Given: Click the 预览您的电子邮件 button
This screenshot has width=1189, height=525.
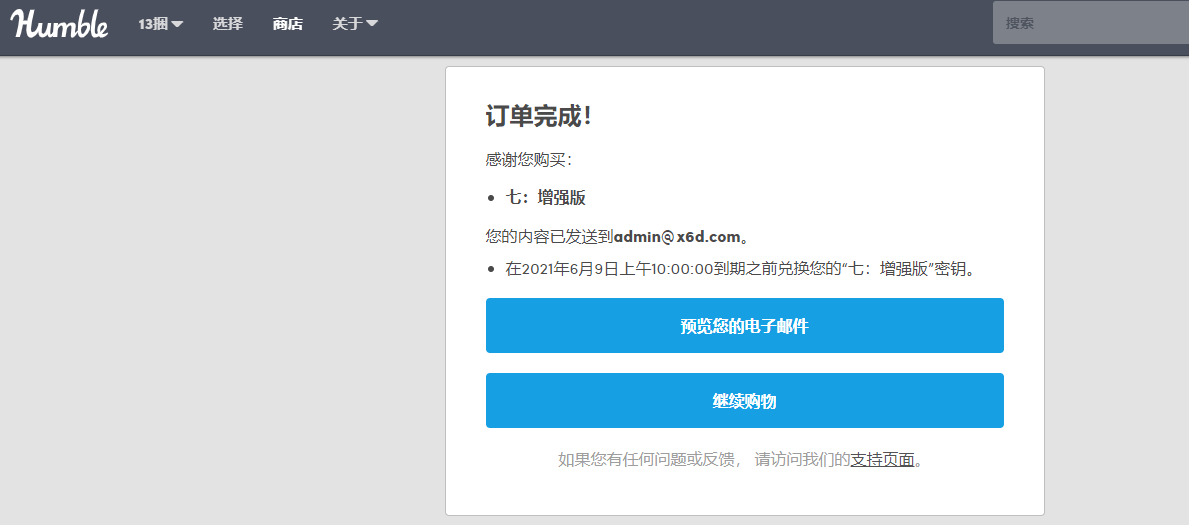Looking at the screenshot, I should 745,325.
